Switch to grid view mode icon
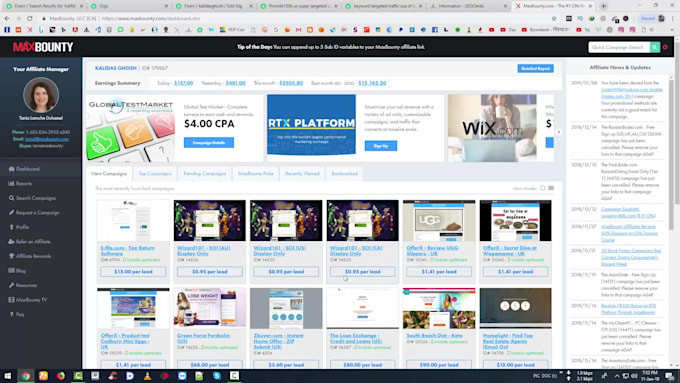This screenshot has height=383, width=680. click(x=542, y=188)
